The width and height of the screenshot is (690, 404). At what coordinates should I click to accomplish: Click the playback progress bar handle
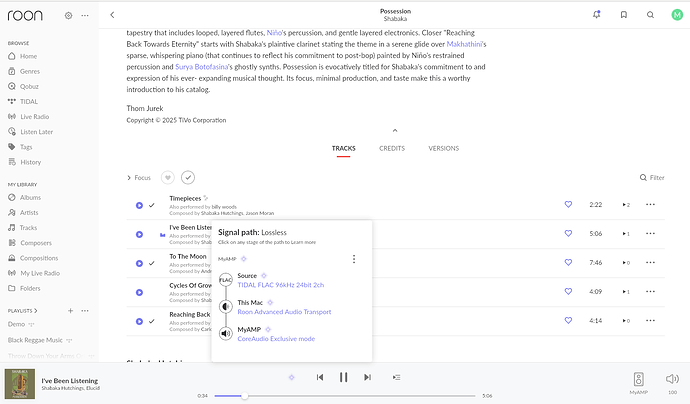(x=245, y=396)
